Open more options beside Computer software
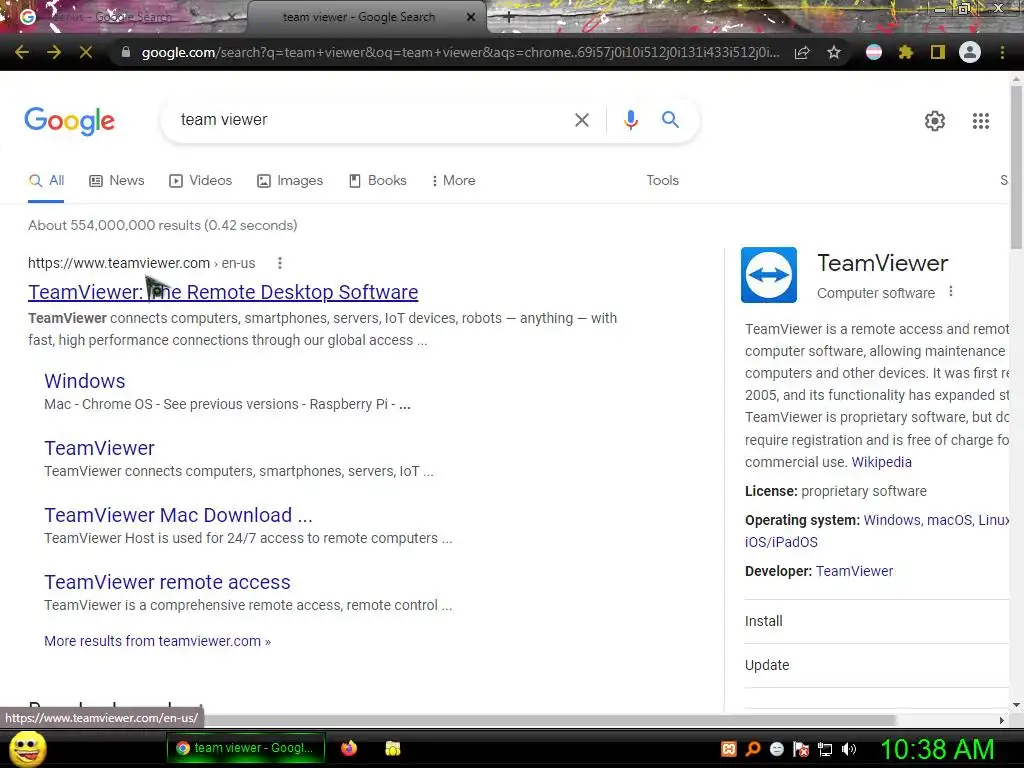Screen dimensions: 1024x768 [x=951, y=291]
